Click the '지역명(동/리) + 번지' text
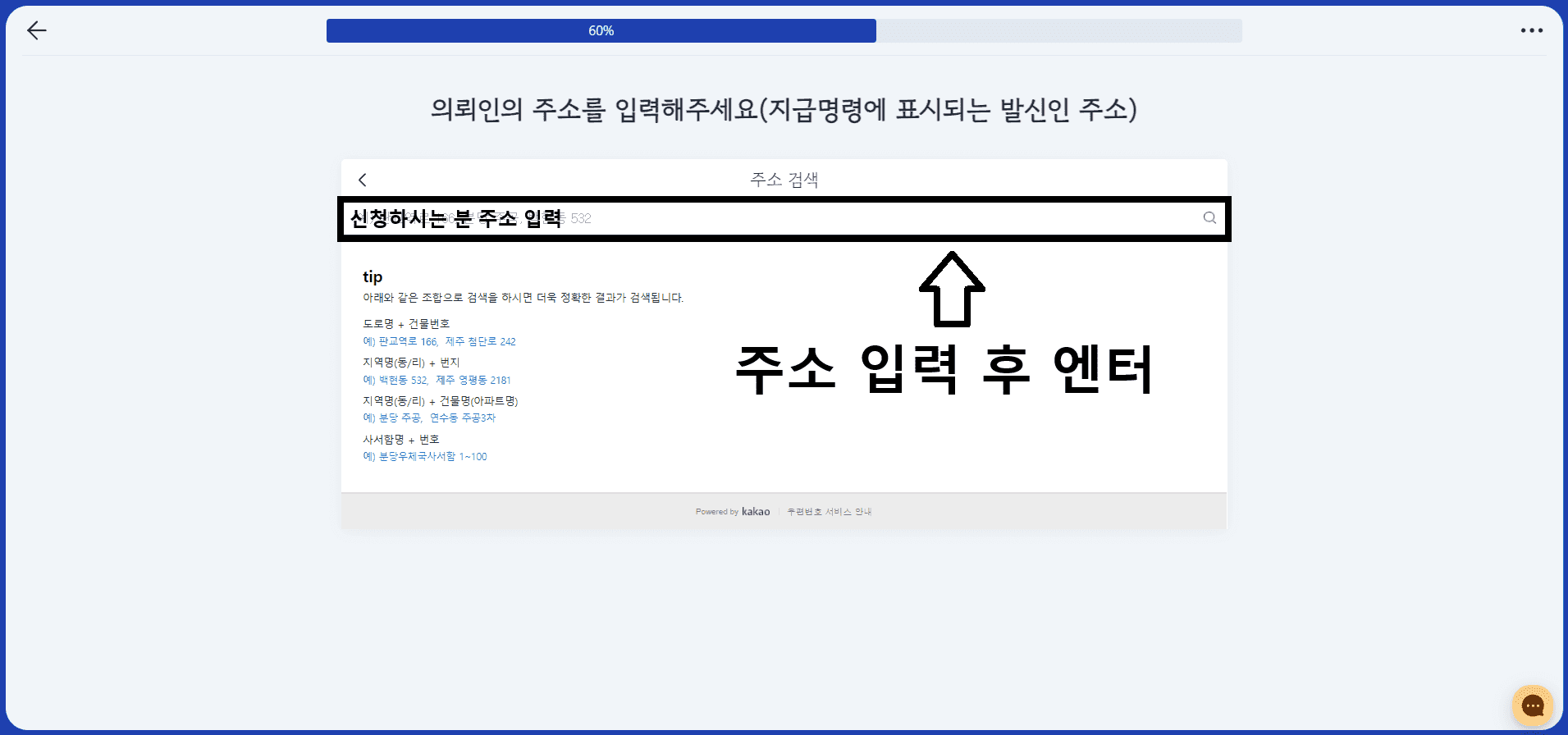Viewport: 1568px width, 735px height. click(x=411, y=362)
